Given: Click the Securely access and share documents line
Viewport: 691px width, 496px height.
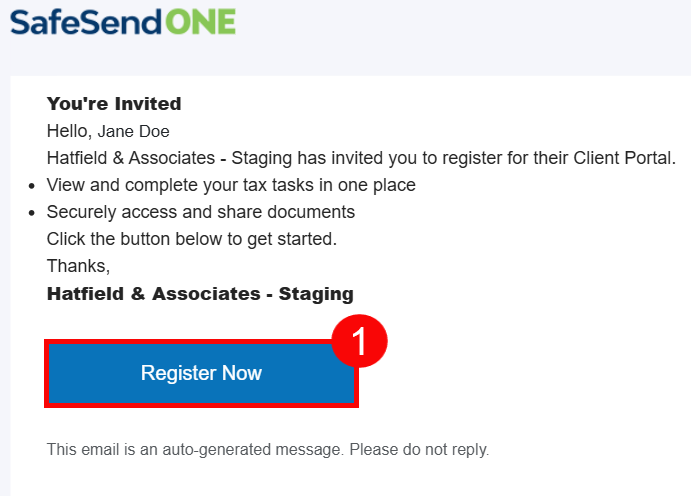Looking at the screenshot, I should [201, 212].
